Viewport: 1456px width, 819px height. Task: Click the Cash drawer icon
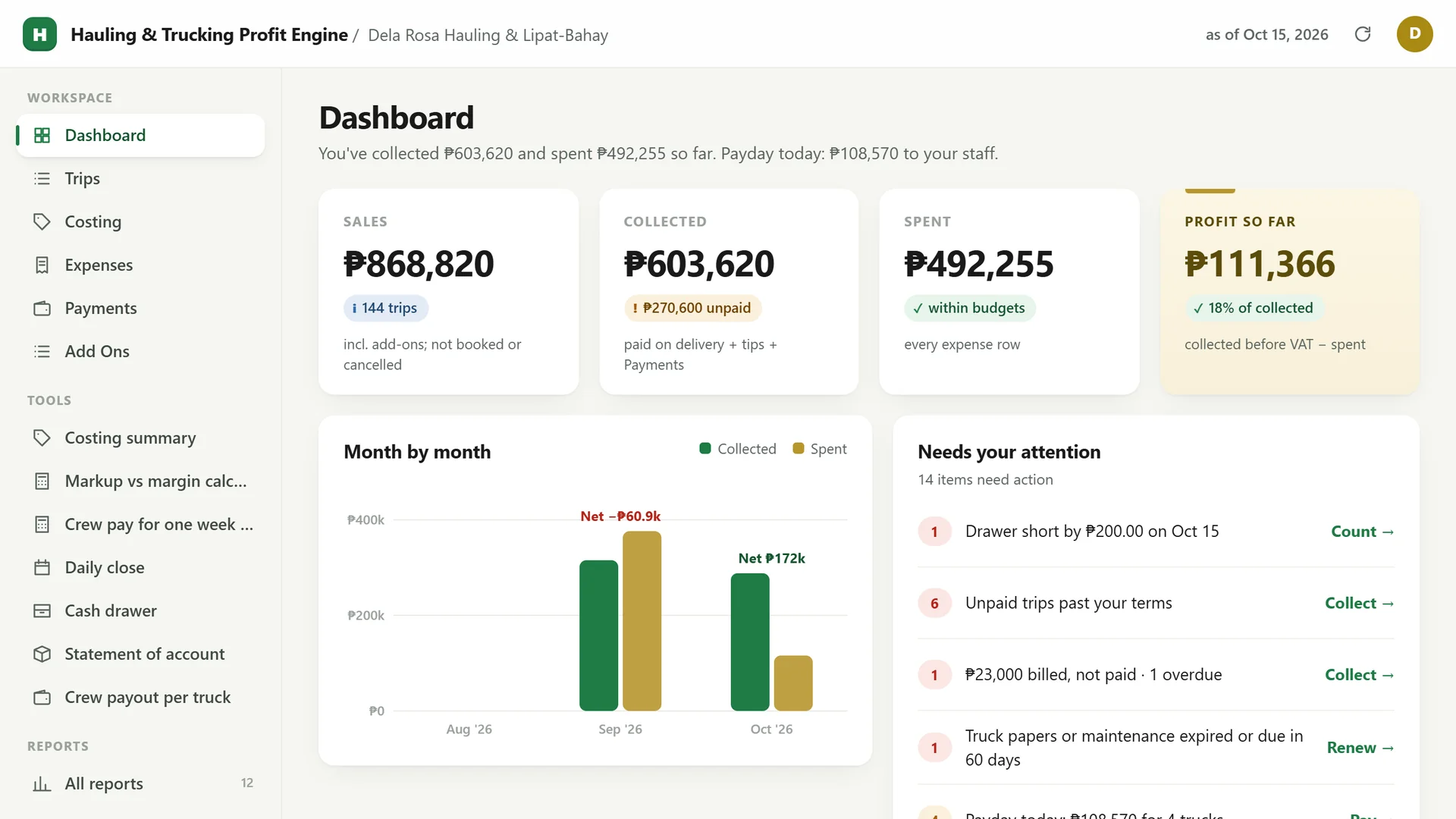(42, 610)
